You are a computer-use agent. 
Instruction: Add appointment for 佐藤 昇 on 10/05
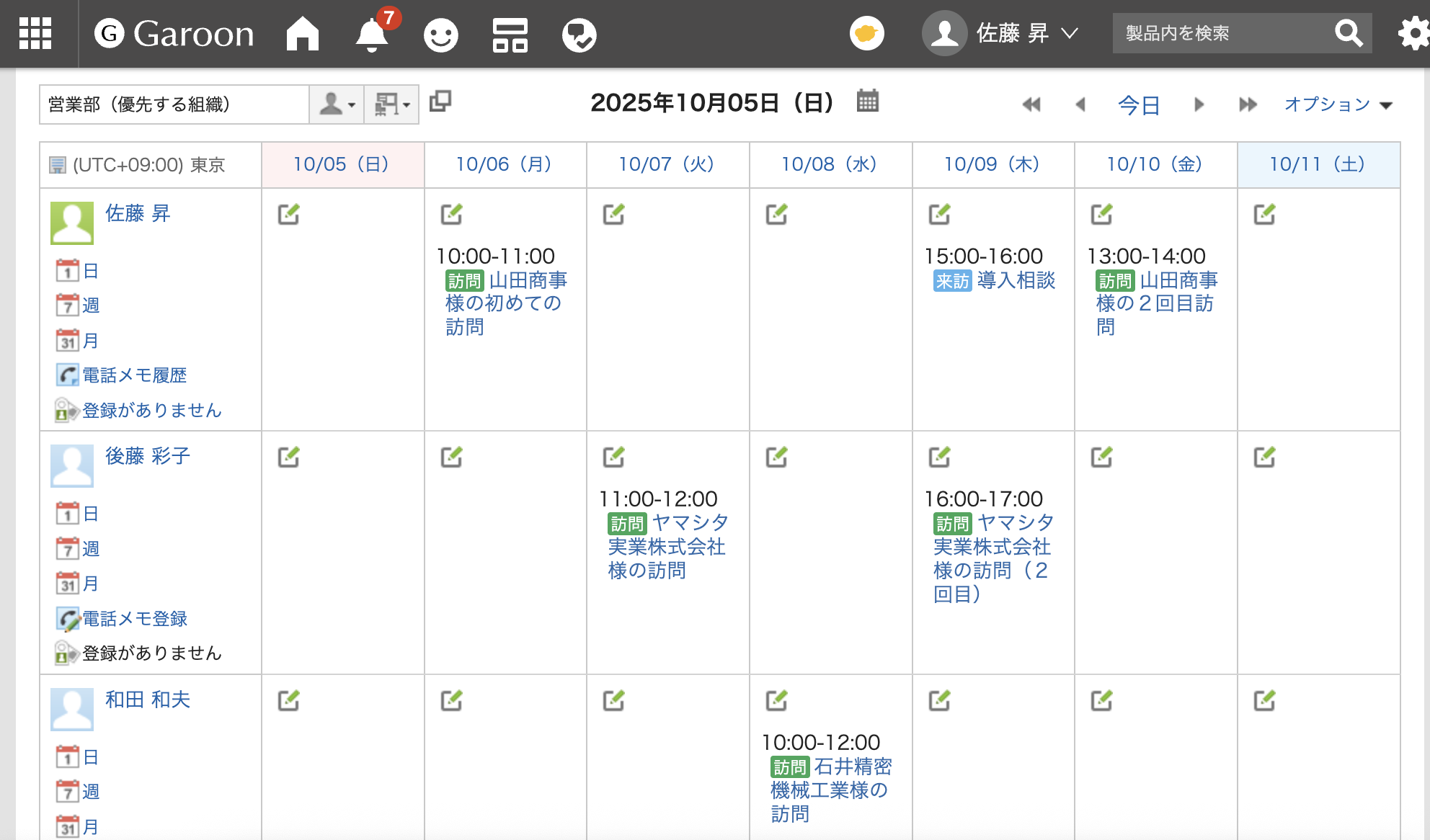tap(288, 214)
